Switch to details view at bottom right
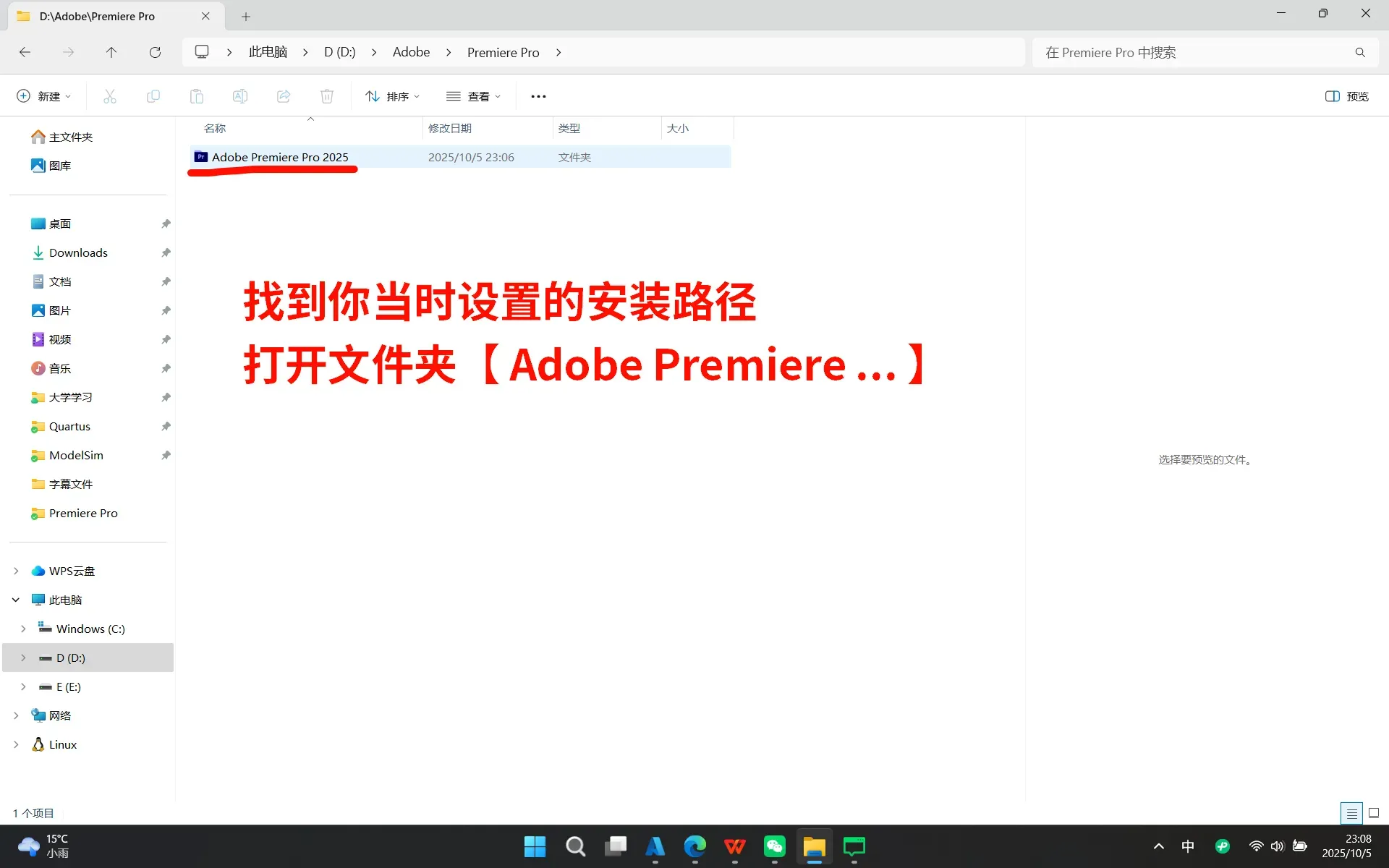Image resolution: width=1389 pixels, height=868 pixels. [1351, 813]
